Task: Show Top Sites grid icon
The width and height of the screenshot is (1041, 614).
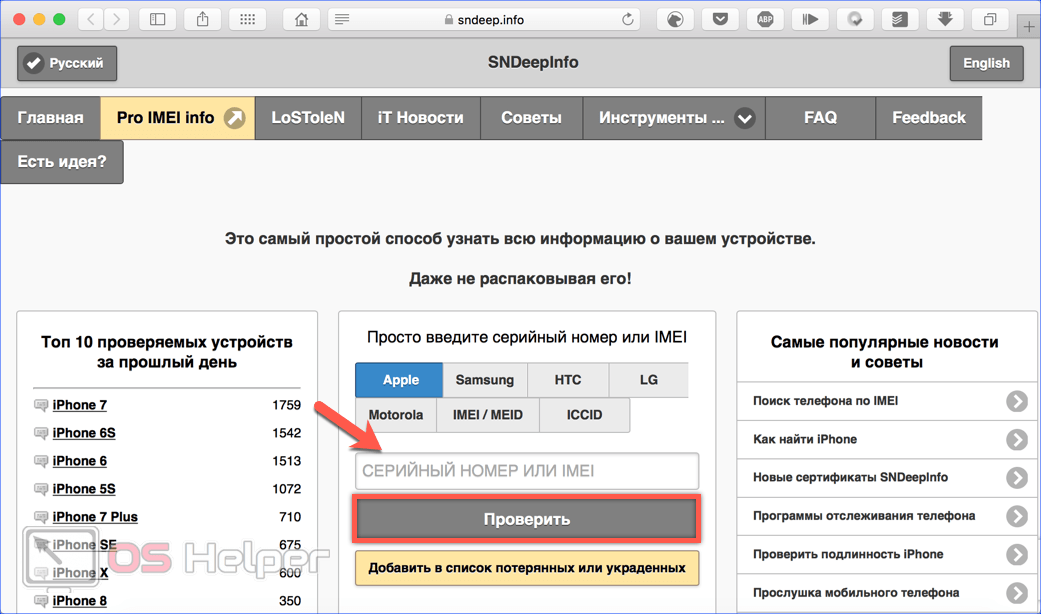Action: [248, 19]
